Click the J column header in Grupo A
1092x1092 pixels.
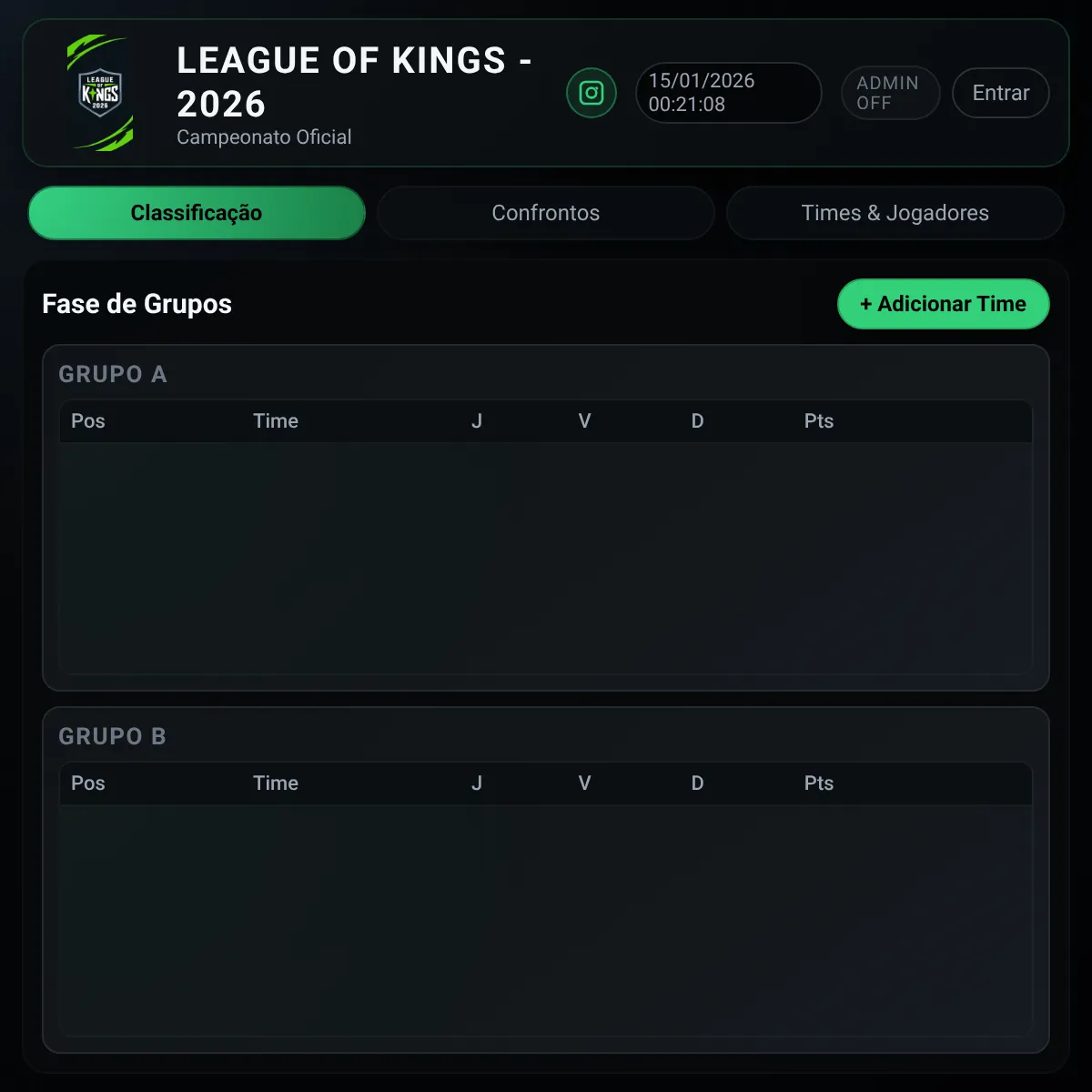(476, 421)
